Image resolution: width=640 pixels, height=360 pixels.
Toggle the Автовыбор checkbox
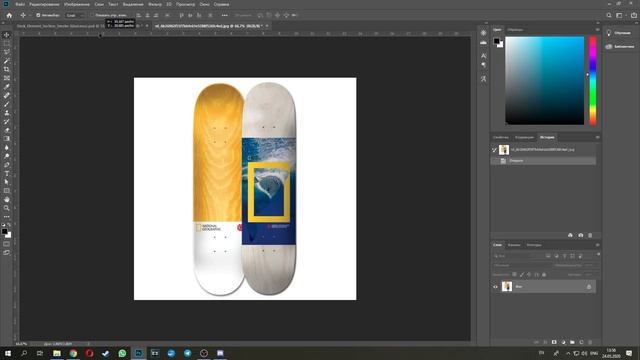38,16
